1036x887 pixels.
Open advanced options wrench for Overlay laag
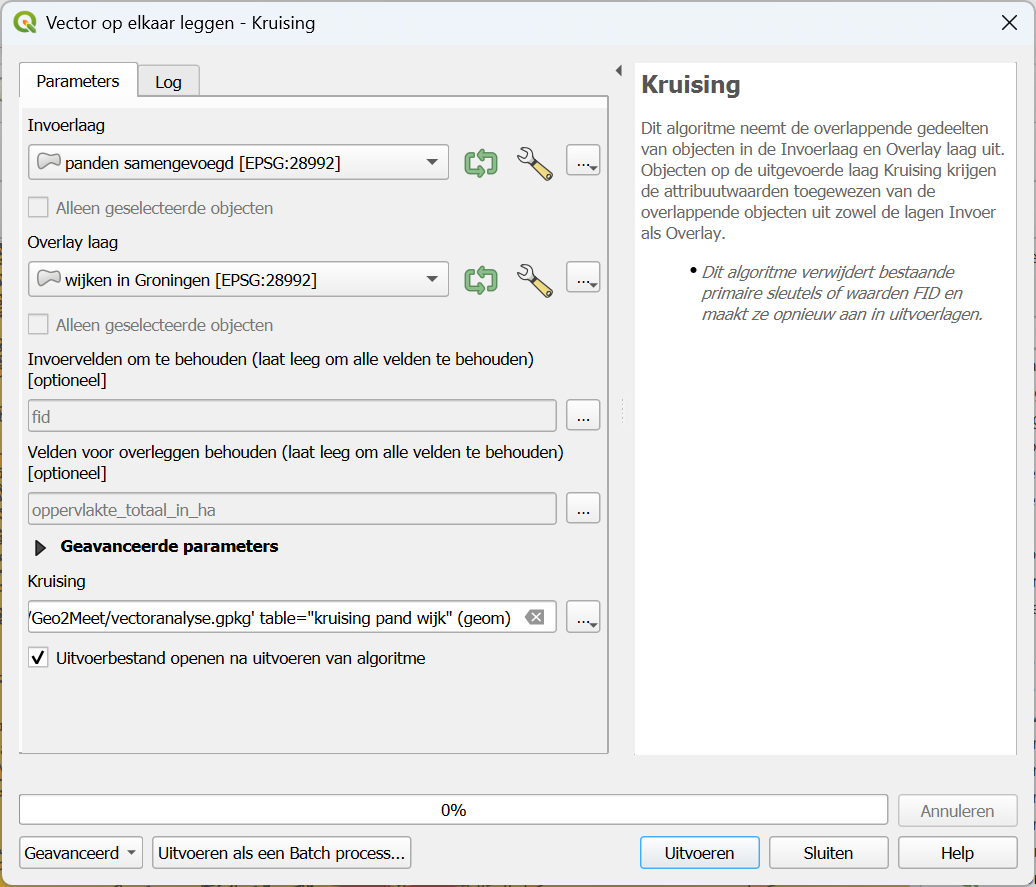pyautogui.click(x=534, y=280)
